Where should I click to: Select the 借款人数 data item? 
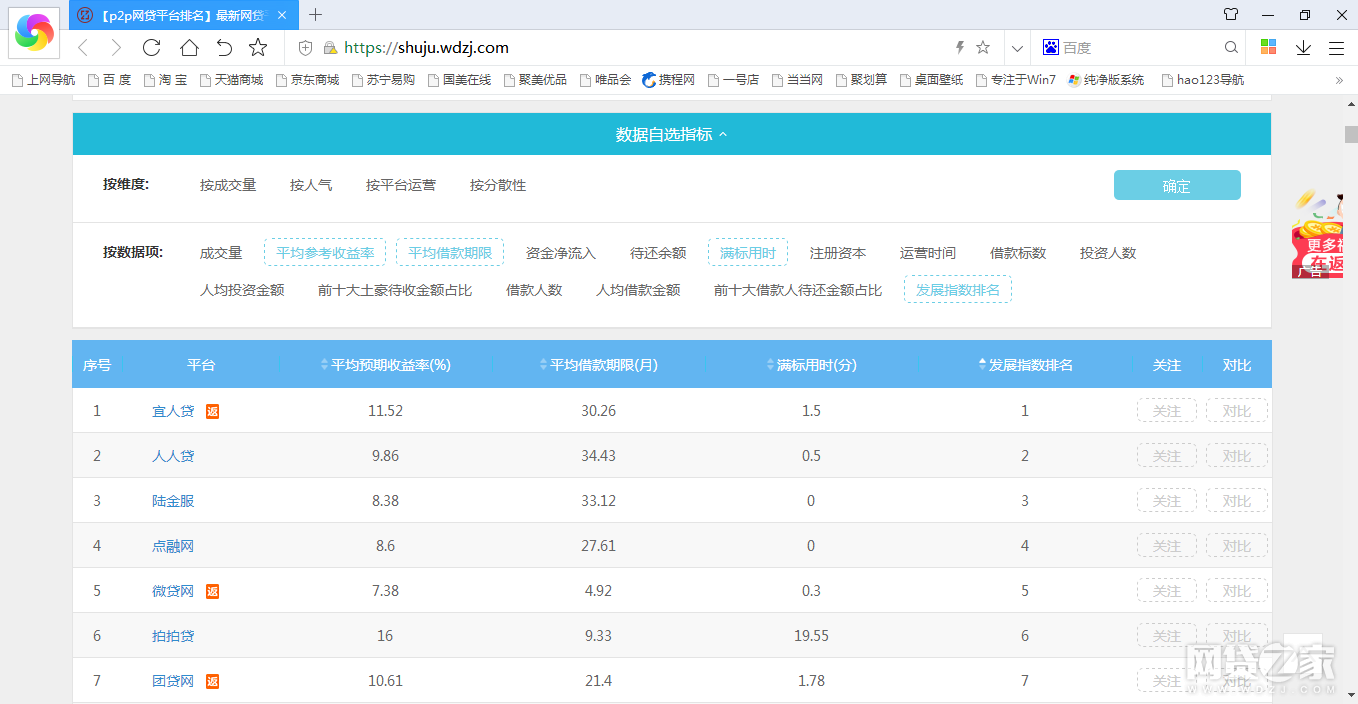(534, 290)
